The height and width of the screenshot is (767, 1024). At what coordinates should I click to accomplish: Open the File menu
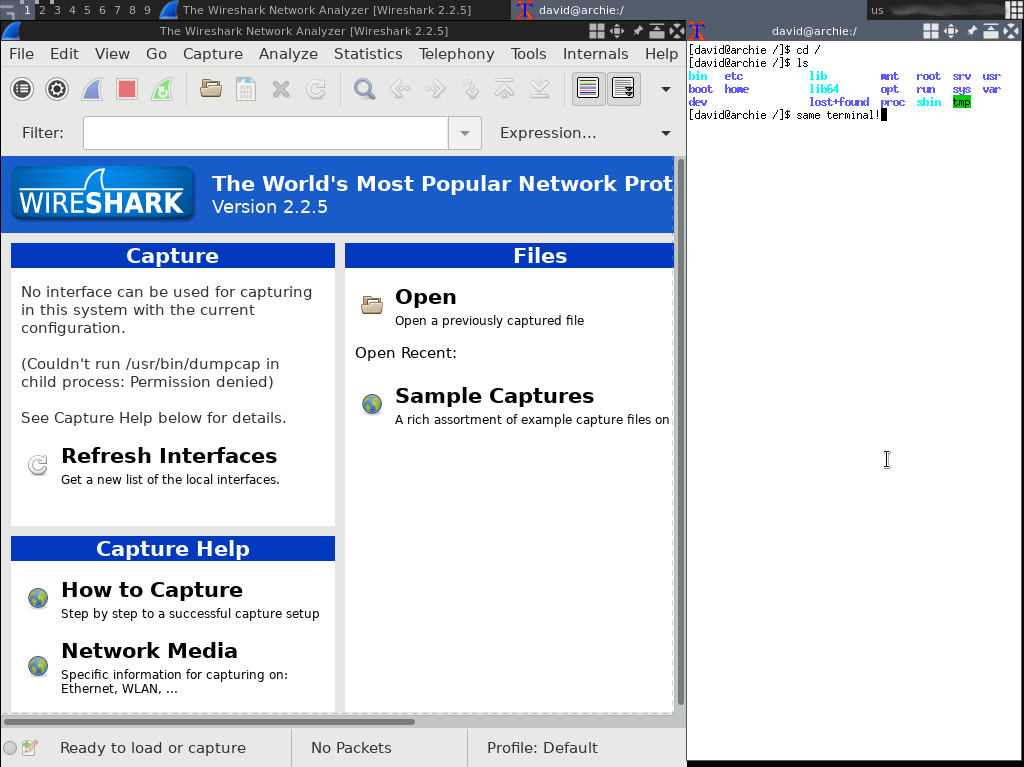pos(22,54)
